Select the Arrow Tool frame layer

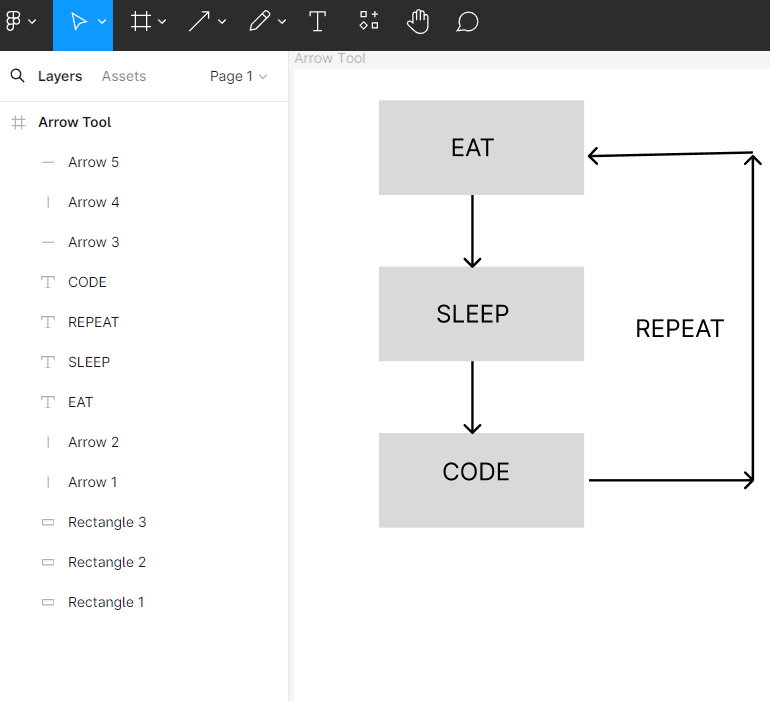tap(144, 122)
